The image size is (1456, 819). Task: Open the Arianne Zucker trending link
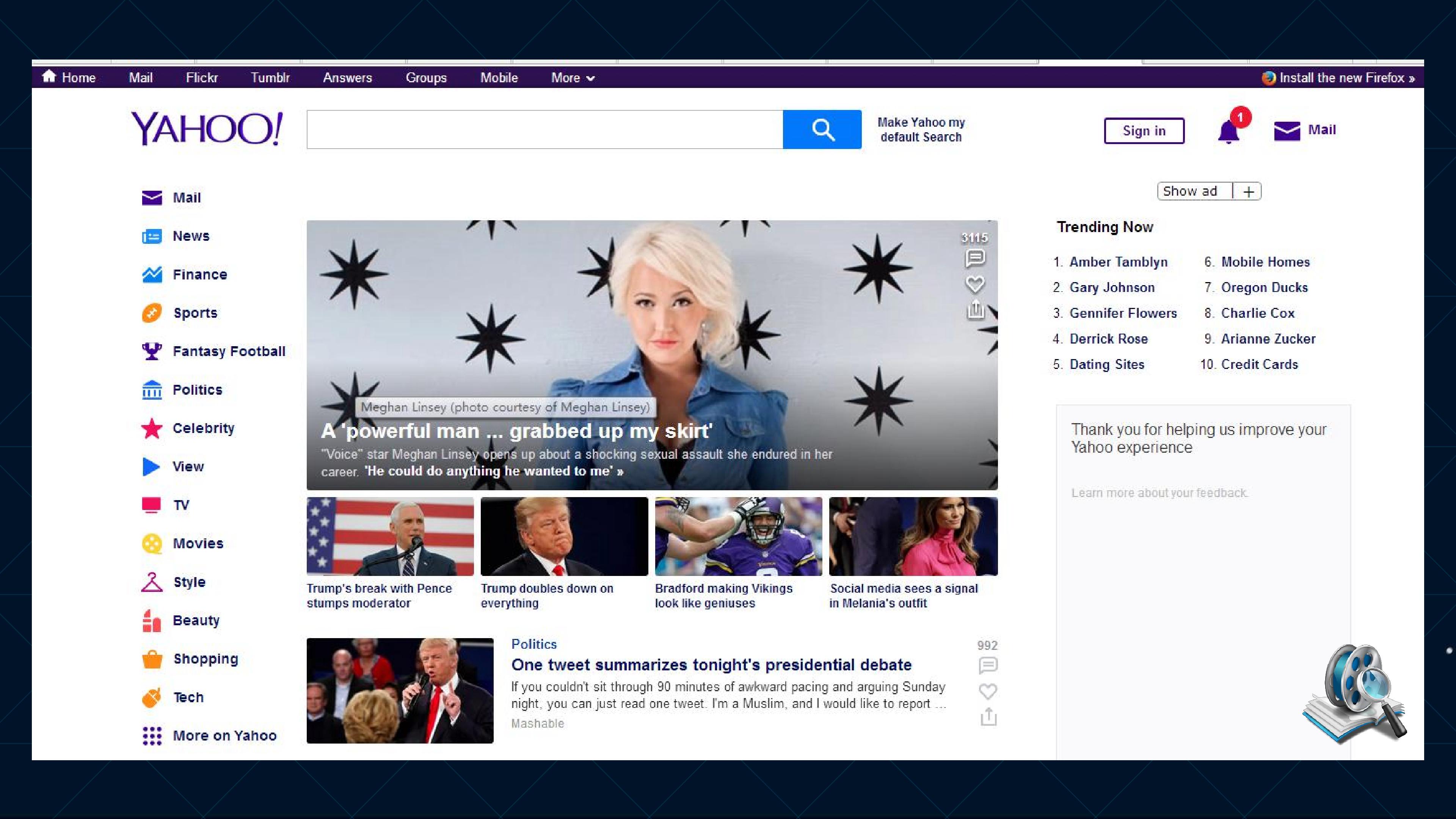click(1268, 339)
